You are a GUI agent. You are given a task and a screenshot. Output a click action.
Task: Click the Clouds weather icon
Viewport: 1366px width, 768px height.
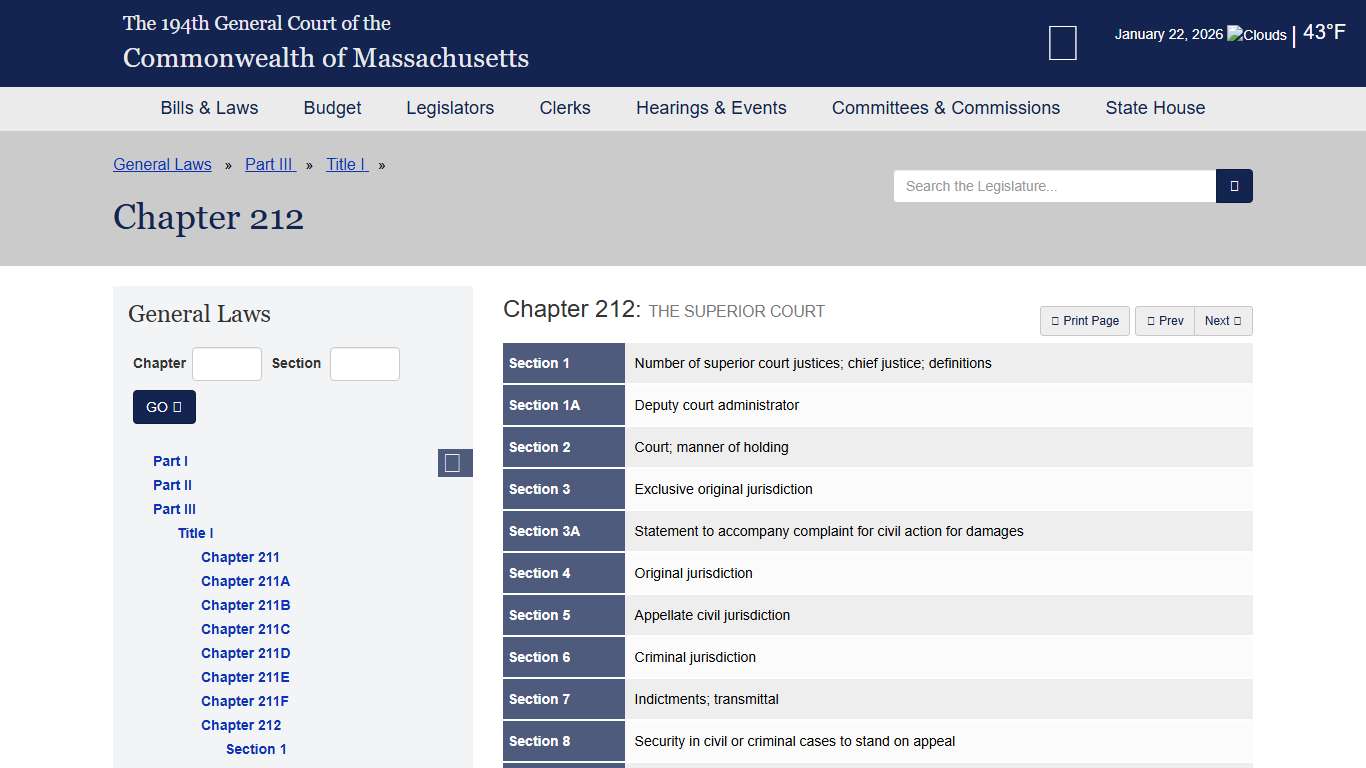[x=1257, y=35]
